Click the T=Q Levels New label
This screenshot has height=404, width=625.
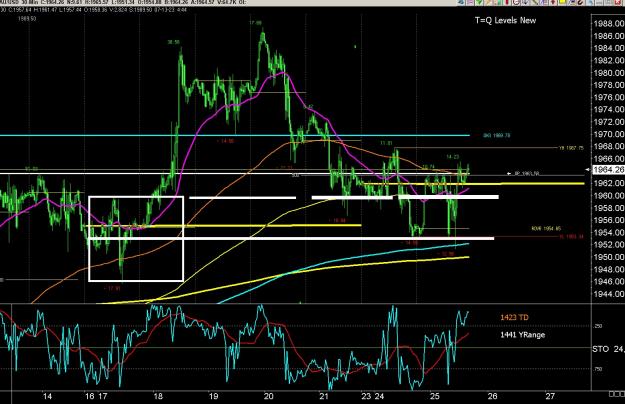(x=505, y=20)
